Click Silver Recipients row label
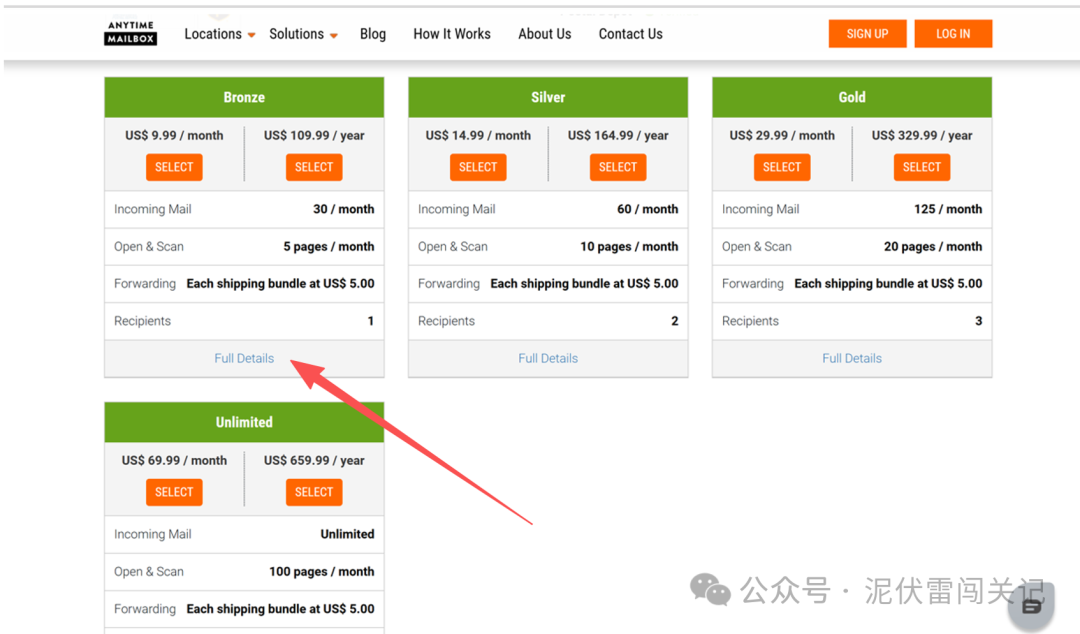The width and height of the screenshot is (1080, 634). pyautogui.click(x=446, y=321)
